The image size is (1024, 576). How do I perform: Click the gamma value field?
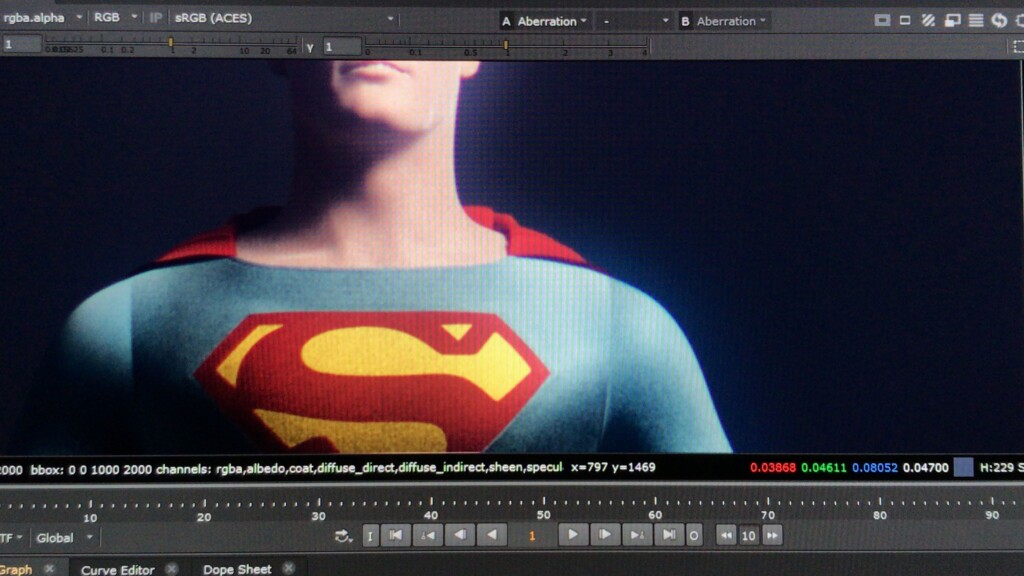click(342, 46)
